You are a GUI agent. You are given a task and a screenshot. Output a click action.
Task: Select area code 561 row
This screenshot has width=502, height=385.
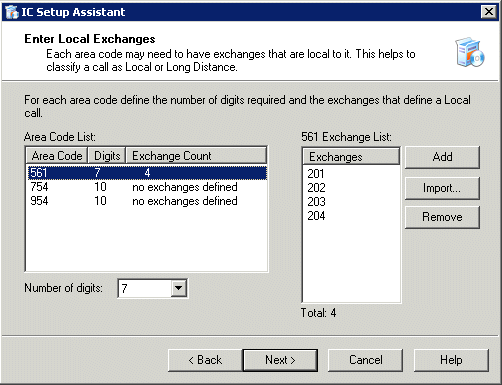pyautogui.click(x=147, y=173)
